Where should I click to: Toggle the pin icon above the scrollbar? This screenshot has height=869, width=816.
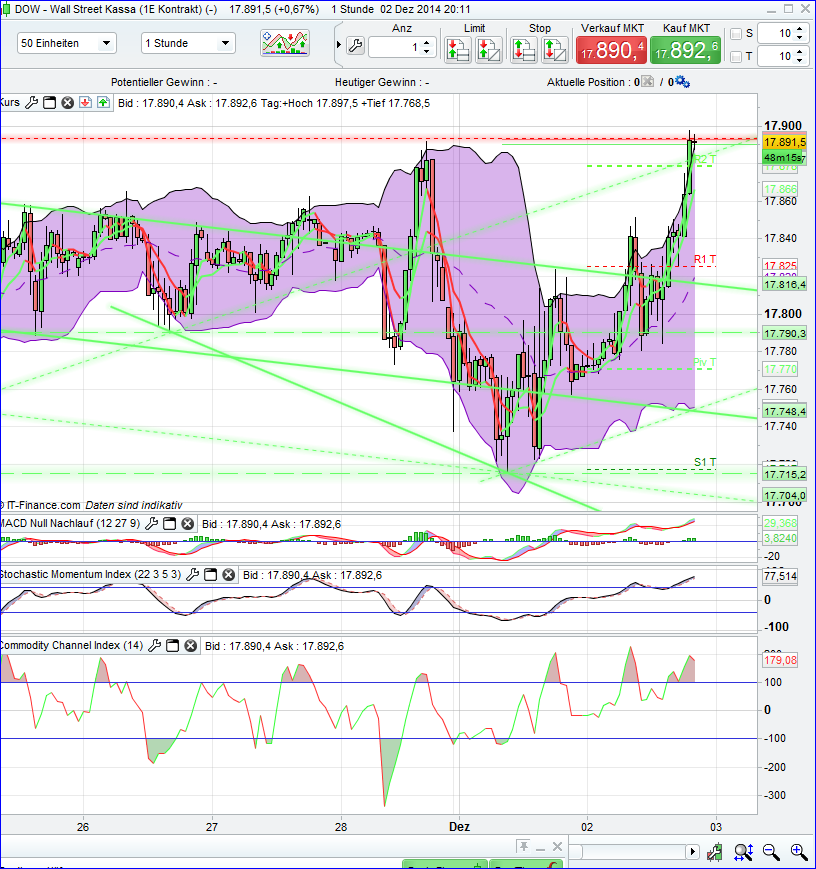[524, 847]
